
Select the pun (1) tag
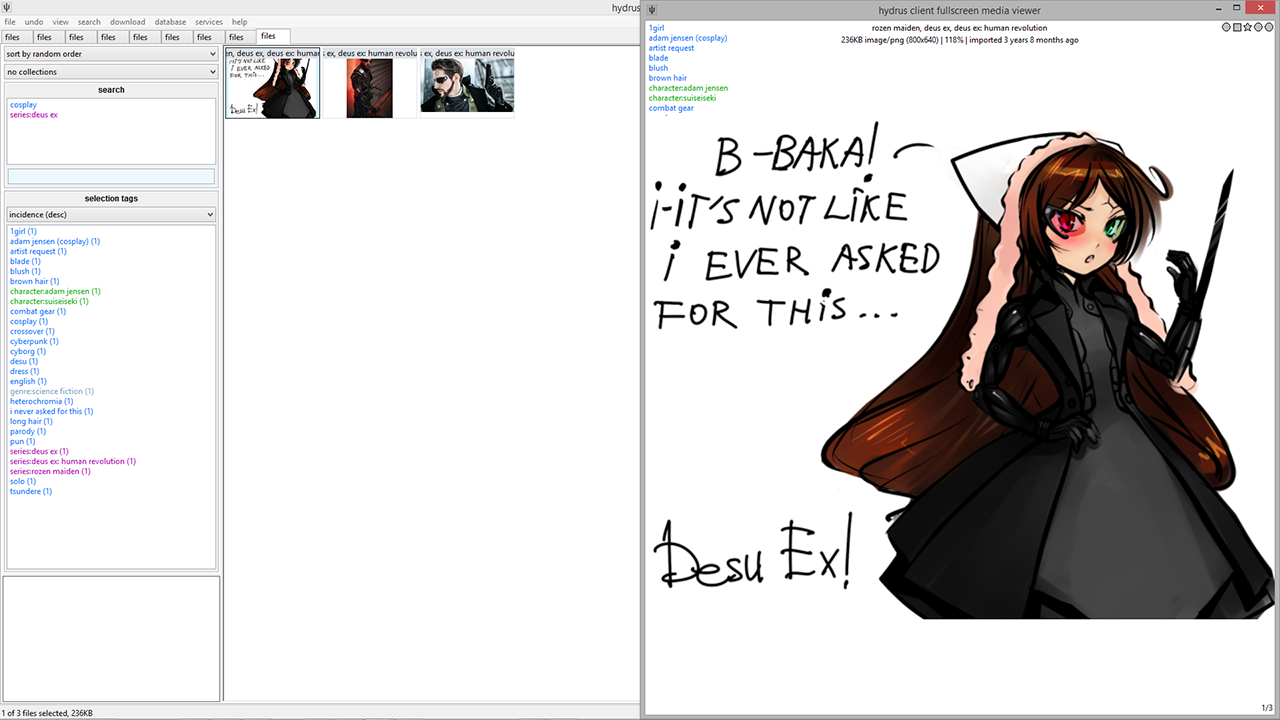pyautogui.click(x=22, y=441)
